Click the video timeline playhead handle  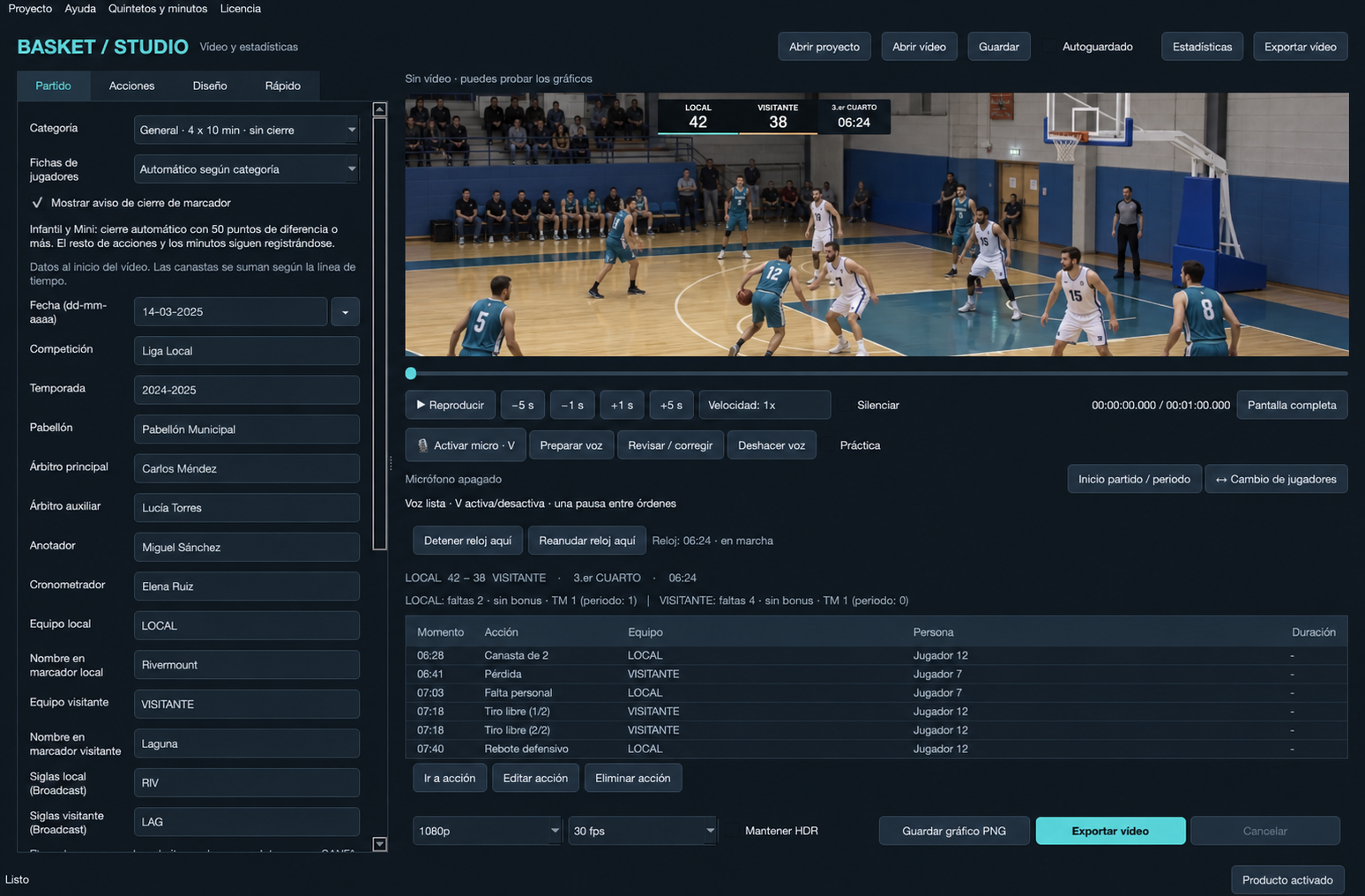[x=411, y=374]
